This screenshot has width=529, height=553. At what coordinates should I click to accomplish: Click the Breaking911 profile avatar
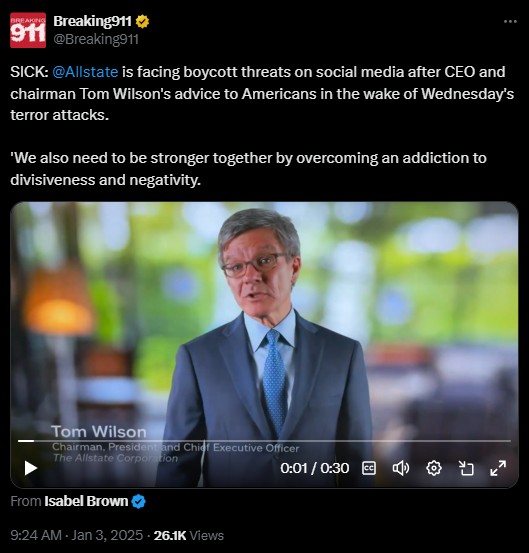(x=28, y=30)
